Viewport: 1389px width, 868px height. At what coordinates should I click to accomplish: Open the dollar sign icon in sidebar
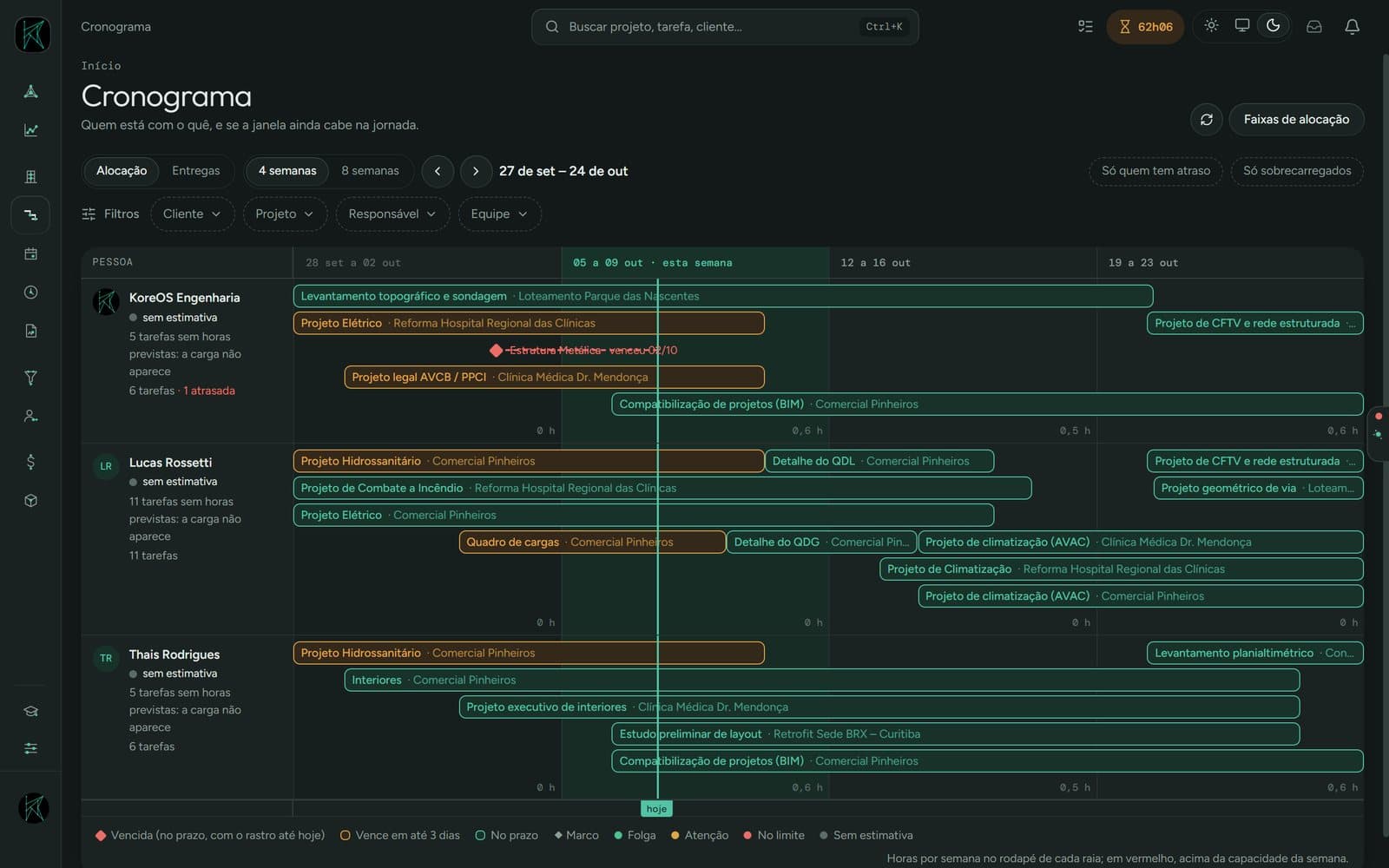click(x=30, y=462)
